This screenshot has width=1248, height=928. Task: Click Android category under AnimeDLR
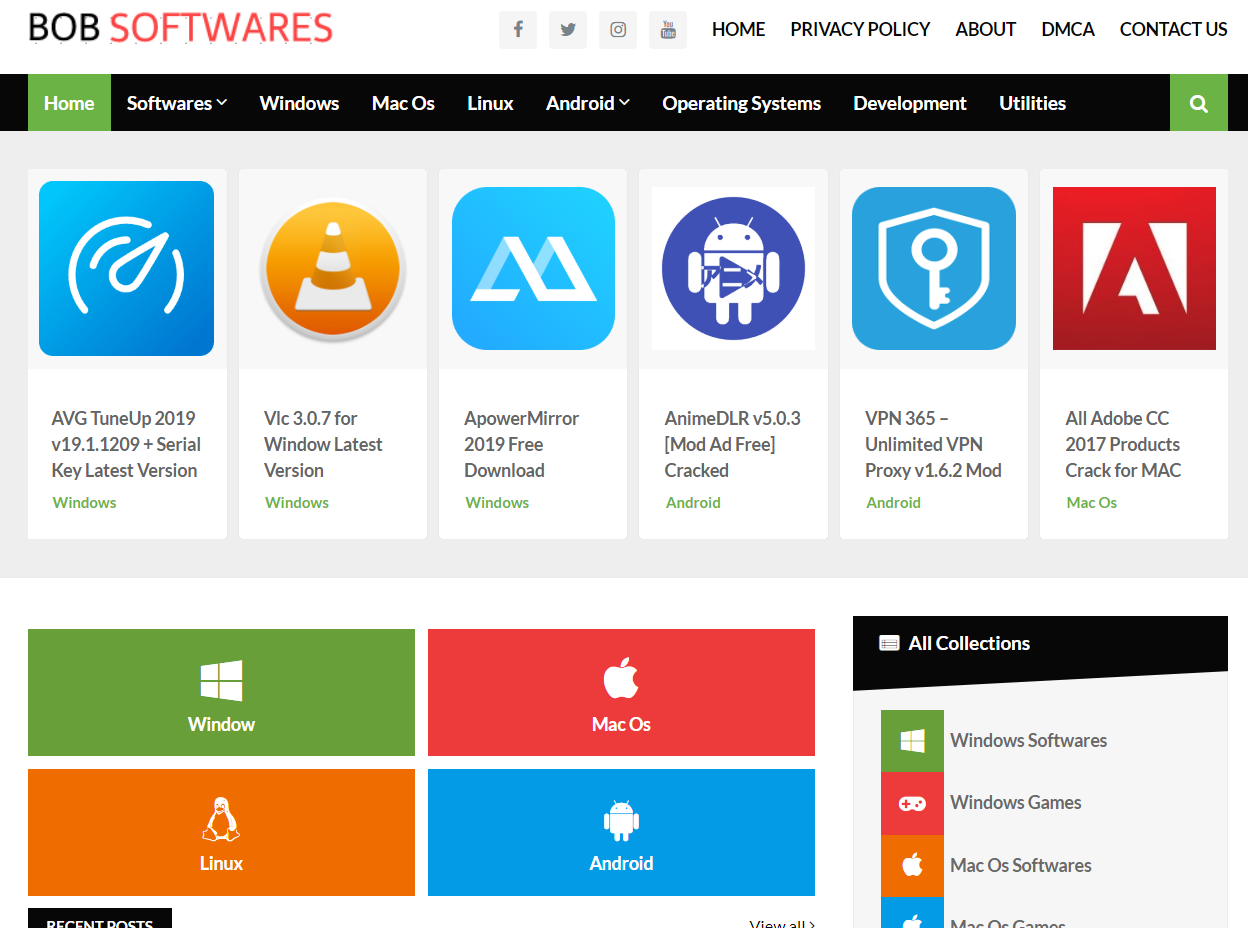click(693, 503)
